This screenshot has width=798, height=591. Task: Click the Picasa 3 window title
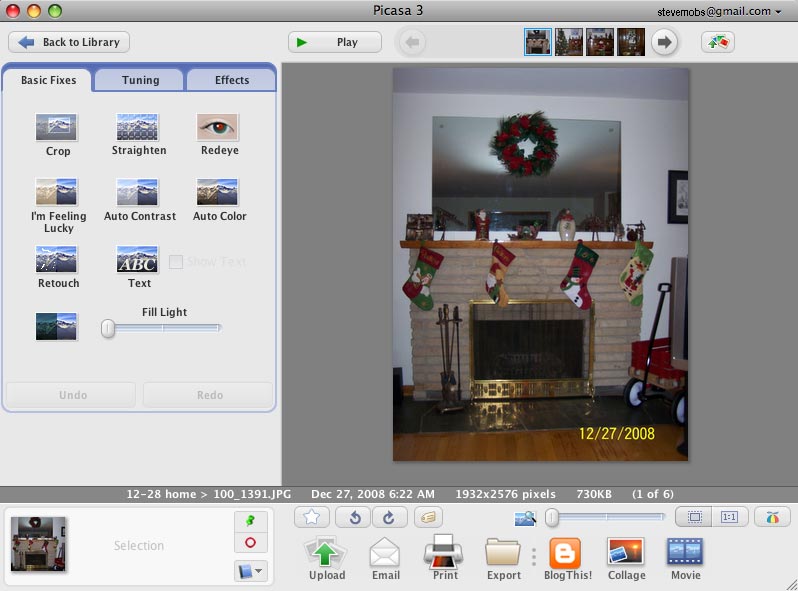coord(398,11)
